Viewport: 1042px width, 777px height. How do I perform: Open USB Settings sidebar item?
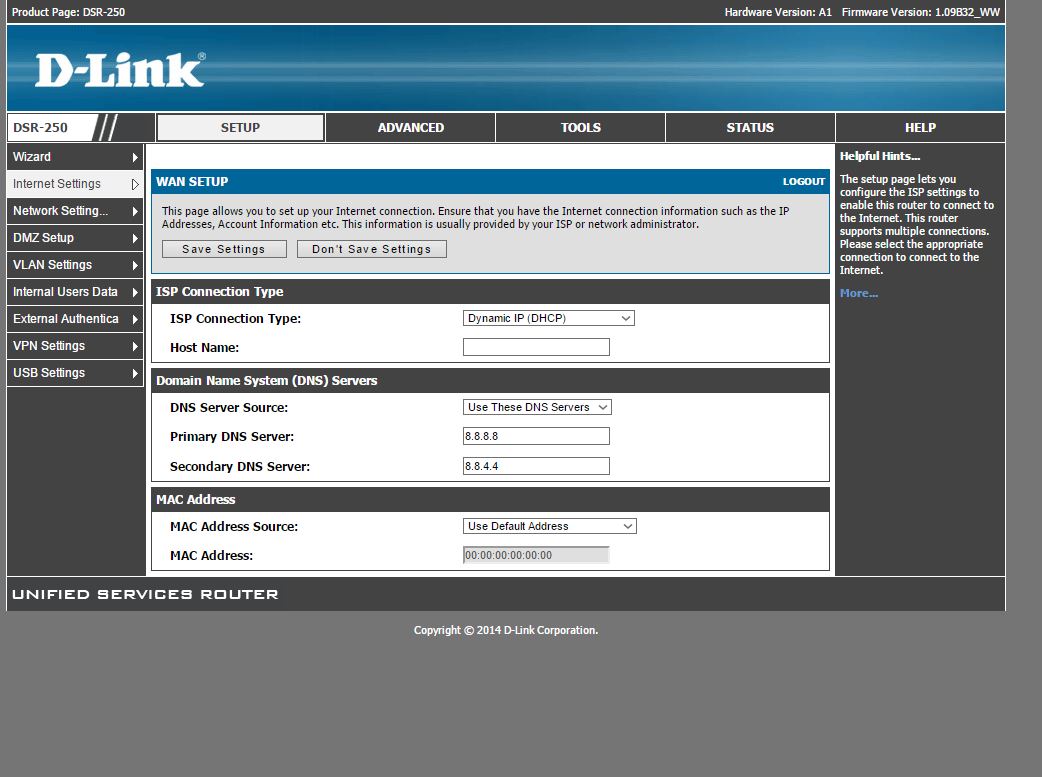[x=75, y=373]
